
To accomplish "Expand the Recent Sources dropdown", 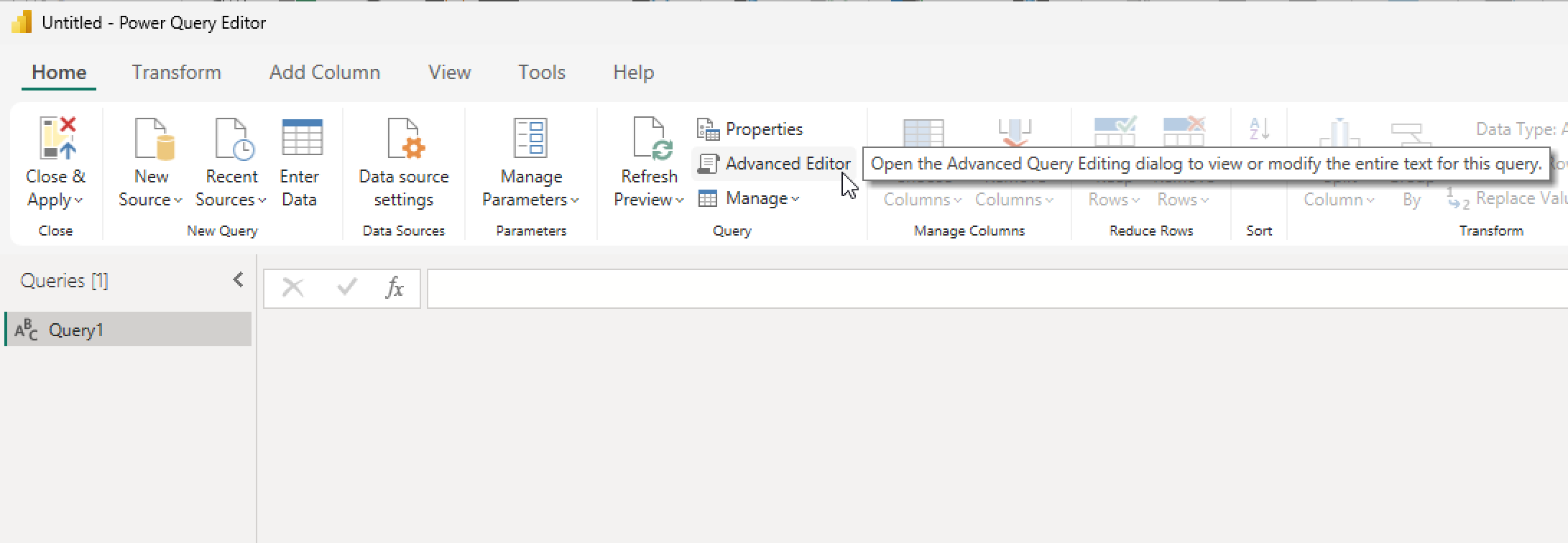I will (x=262, y=200).
